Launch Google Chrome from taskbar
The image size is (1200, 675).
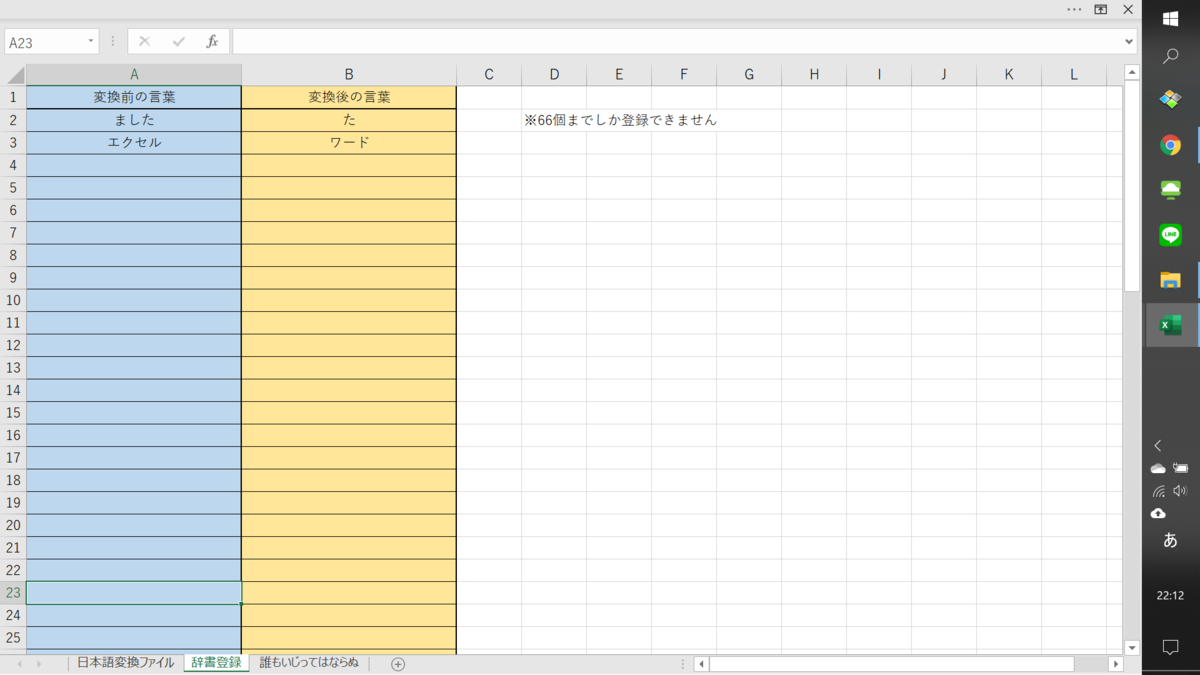pos(1171,145)
